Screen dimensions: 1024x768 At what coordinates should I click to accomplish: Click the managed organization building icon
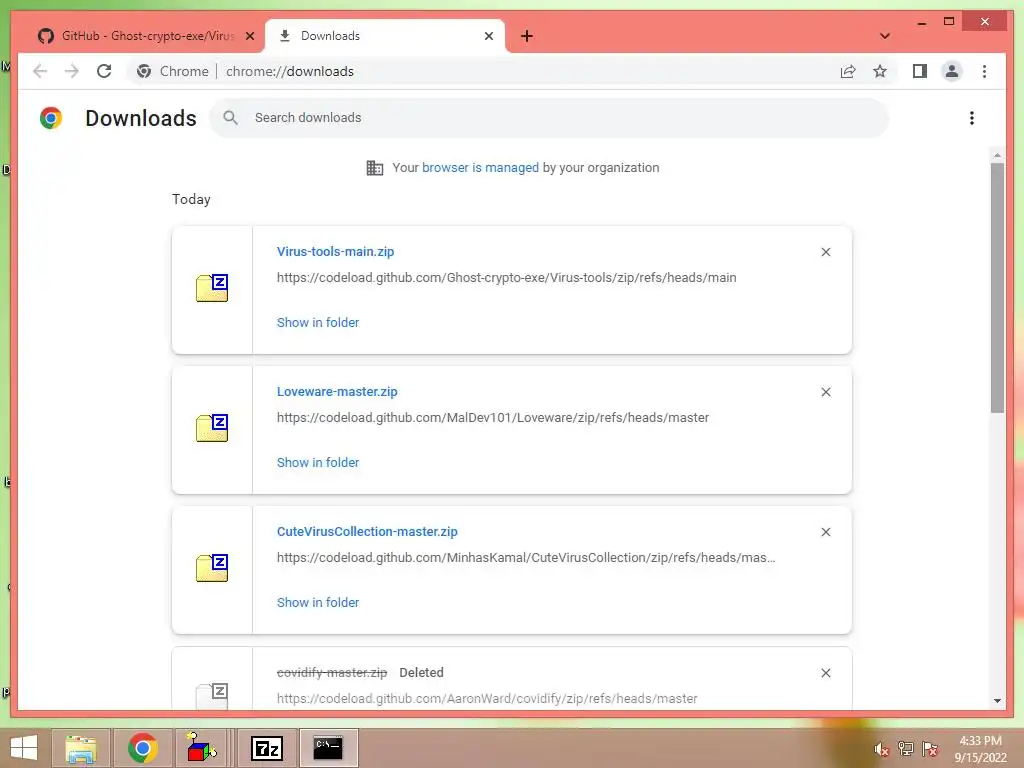[x=375, y=168]
